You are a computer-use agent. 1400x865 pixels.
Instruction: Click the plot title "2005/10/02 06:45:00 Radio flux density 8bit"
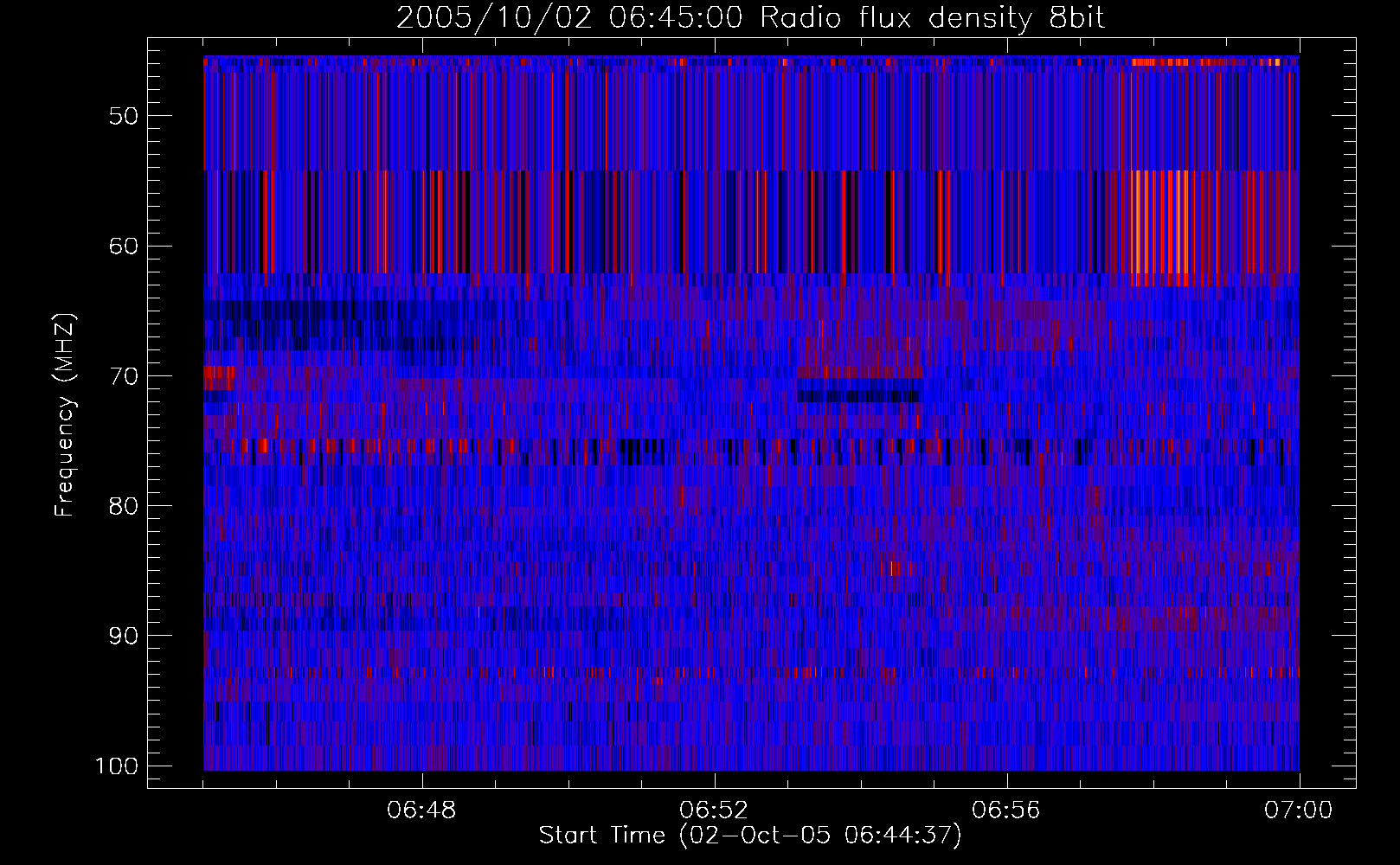pyautogui.click(x=750, y=18)
